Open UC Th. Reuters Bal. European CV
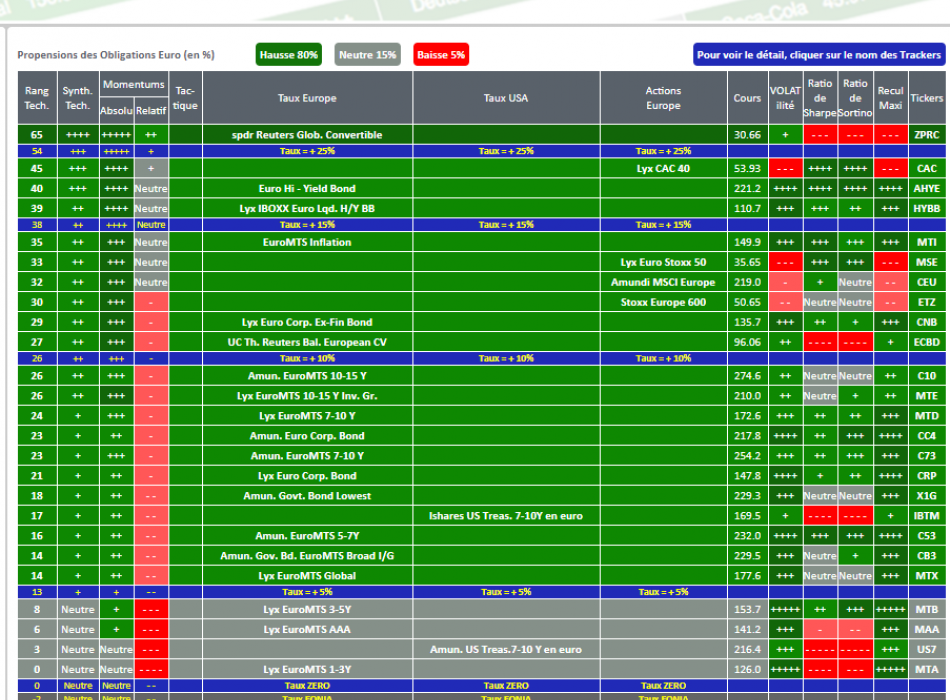 pyautogui.click(x=307, y=342)
